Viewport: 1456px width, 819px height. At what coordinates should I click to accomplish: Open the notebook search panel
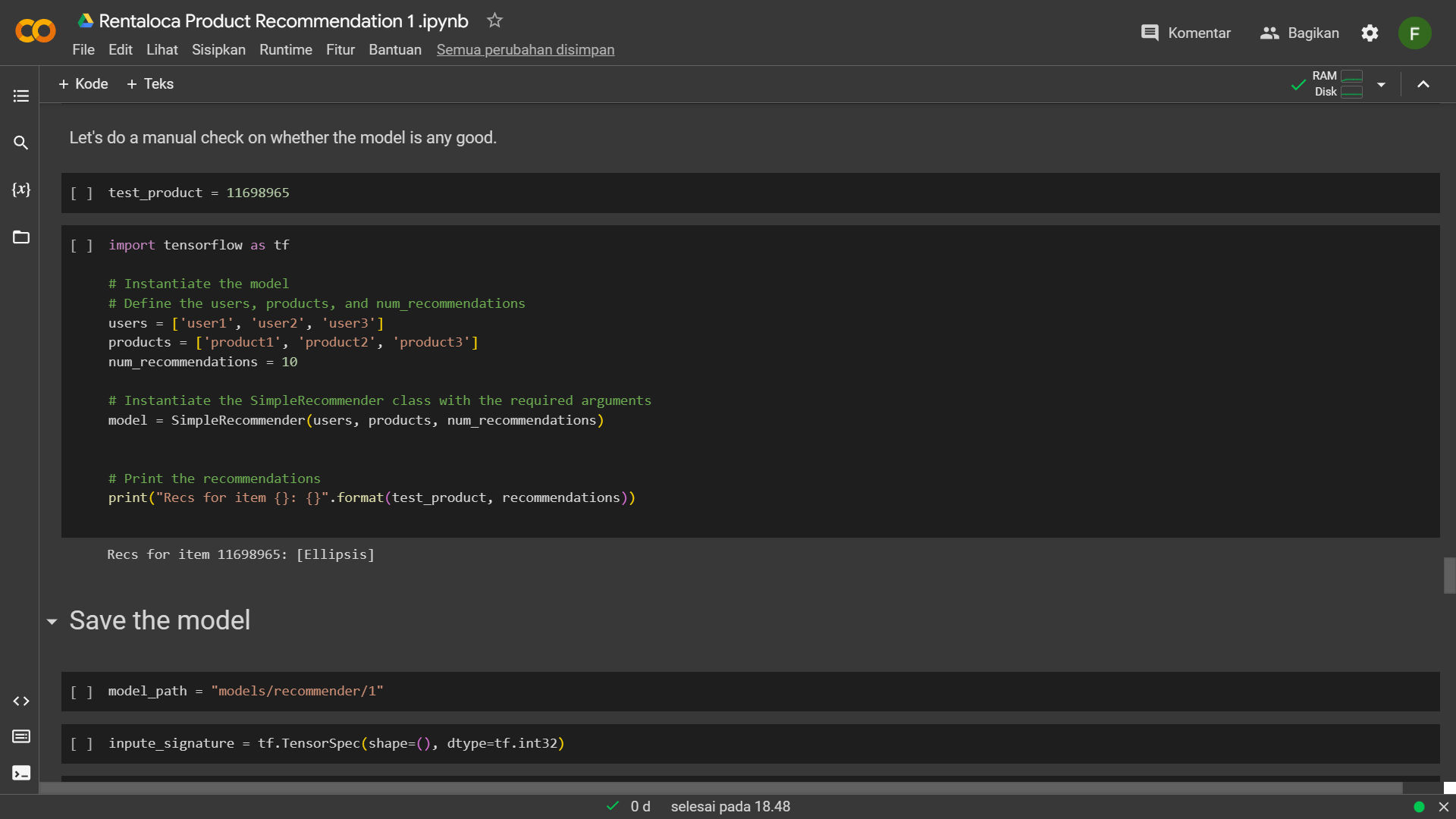click(x=20, y=143)
